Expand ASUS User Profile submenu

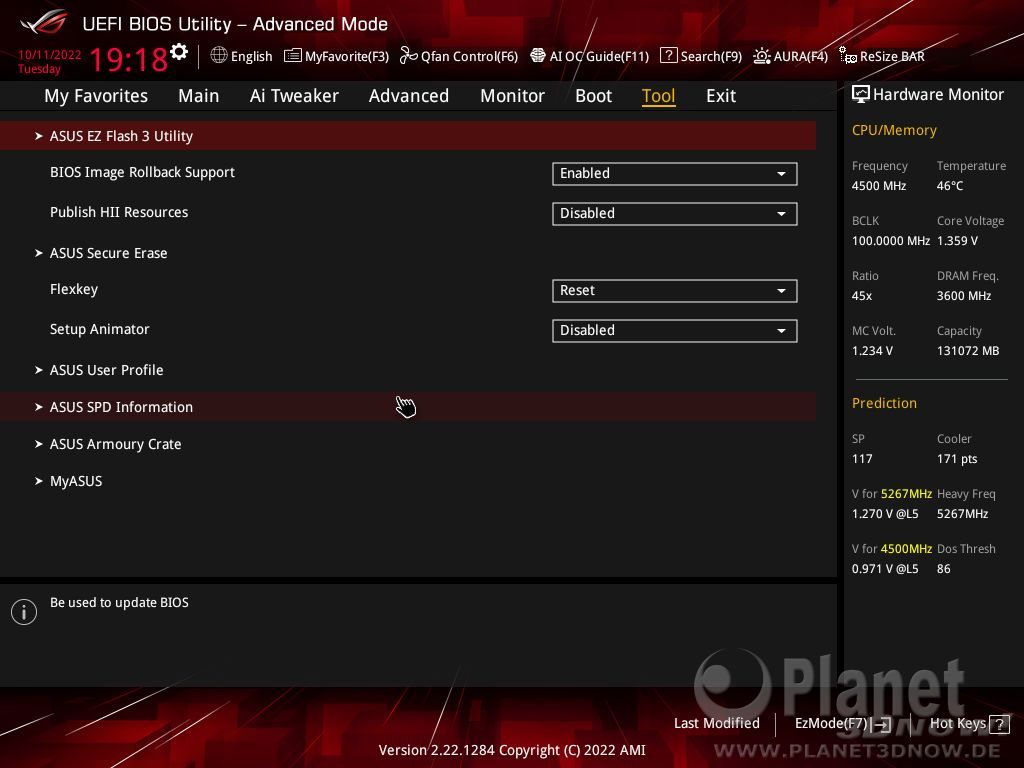408,370
